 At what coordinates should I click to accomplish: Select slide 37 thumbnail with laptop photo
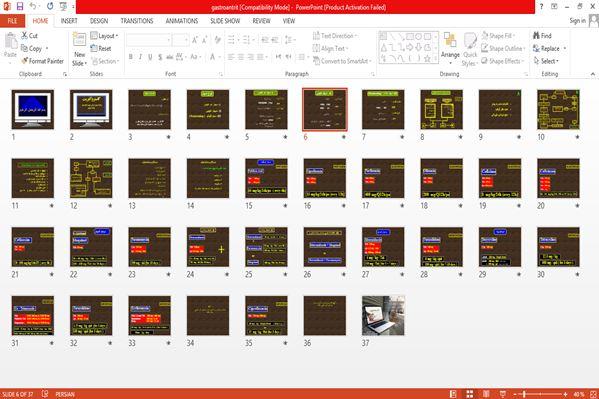click(x=383, y=315)
